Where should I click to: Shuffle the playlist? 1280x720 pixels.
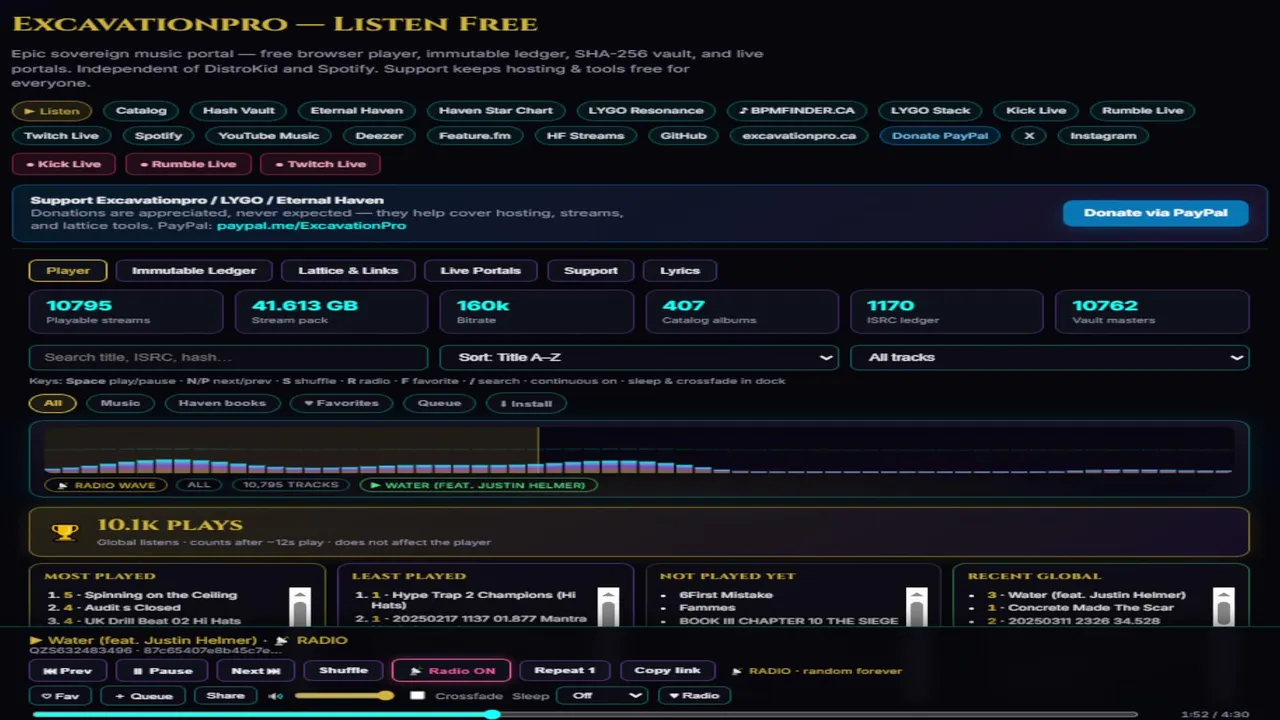pyautogui.click(x=343, y=671)
